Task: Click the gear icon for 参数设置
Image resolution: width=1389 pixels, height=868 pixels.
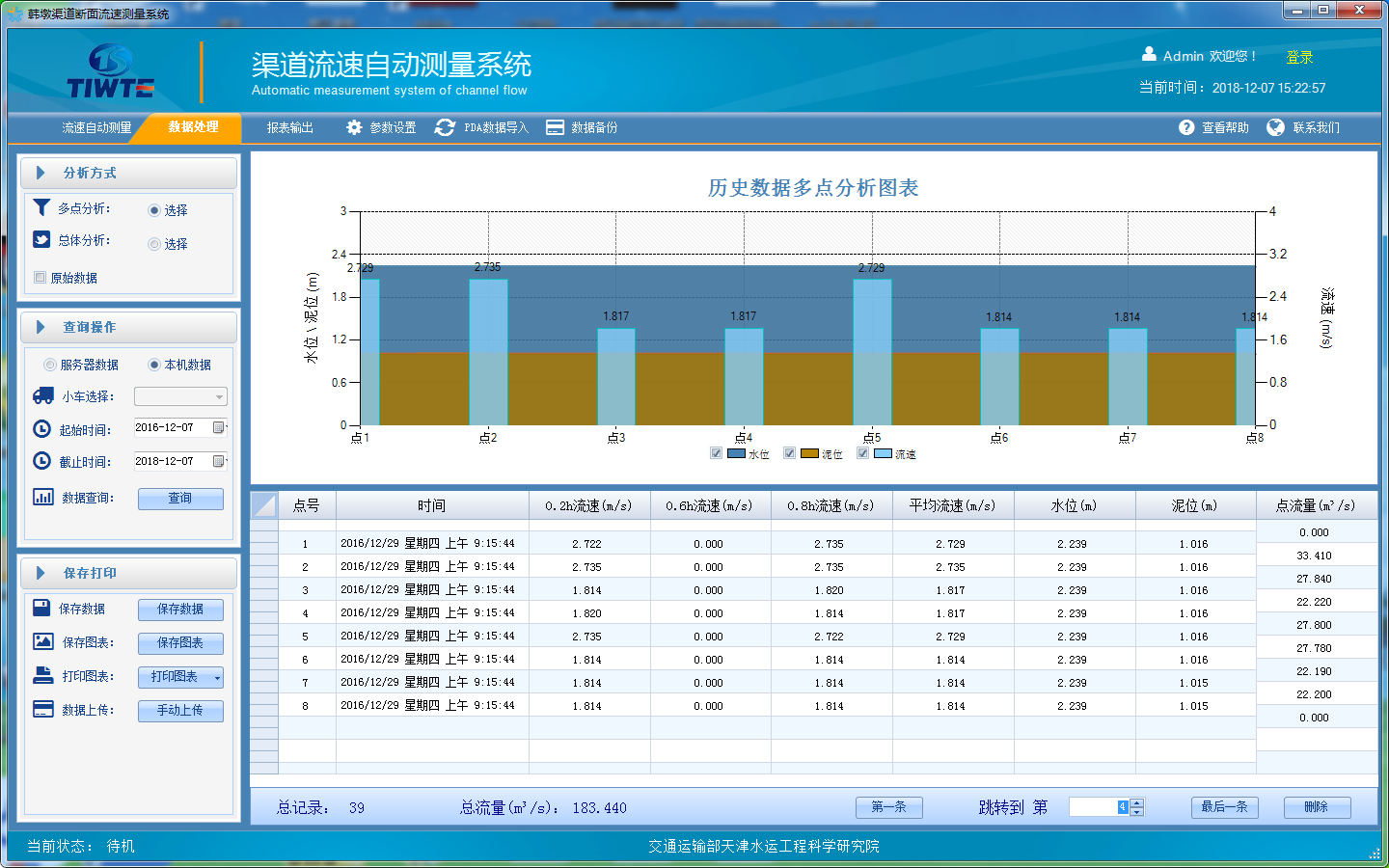Action: point(354,127)
